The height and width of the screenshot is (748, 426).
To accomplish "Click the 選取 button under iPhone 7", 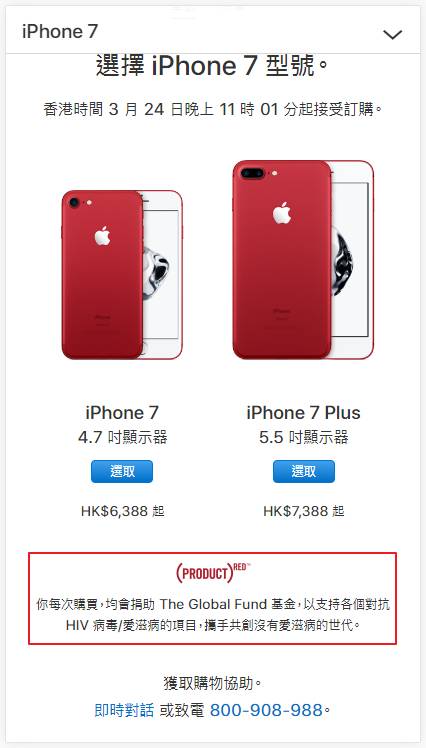I will tap(122, 471).
